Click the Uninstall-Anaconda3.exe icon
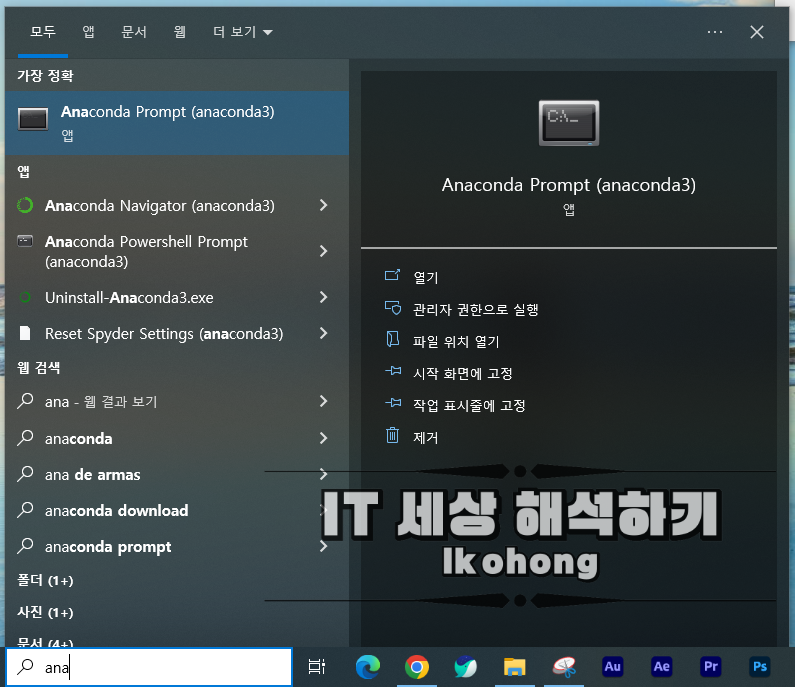Screen dimensions: 795x687 point(25,297)
